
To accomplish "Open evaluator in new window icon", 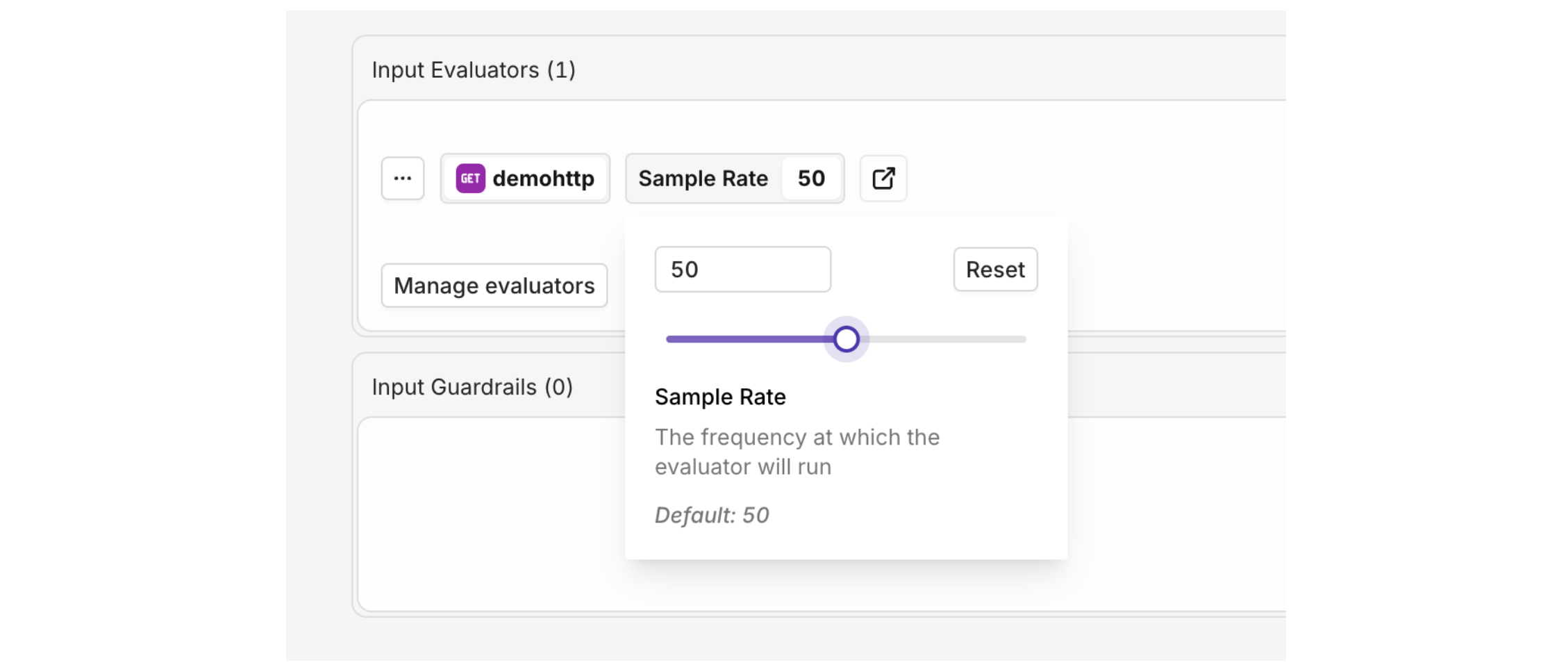I will [883, 179].
